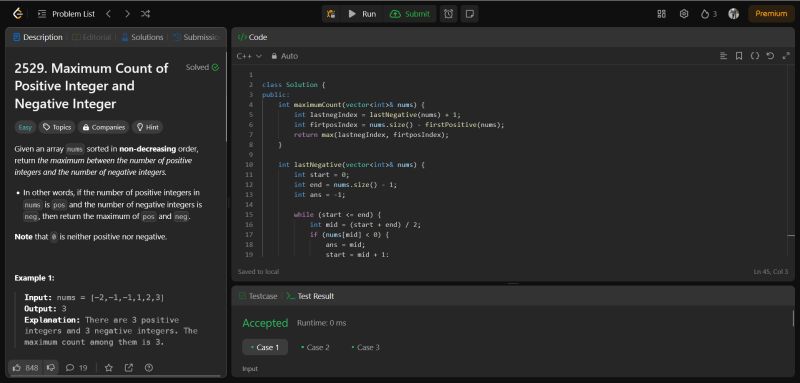
Task: Open the help question mark icon
Action: [148, 368]
